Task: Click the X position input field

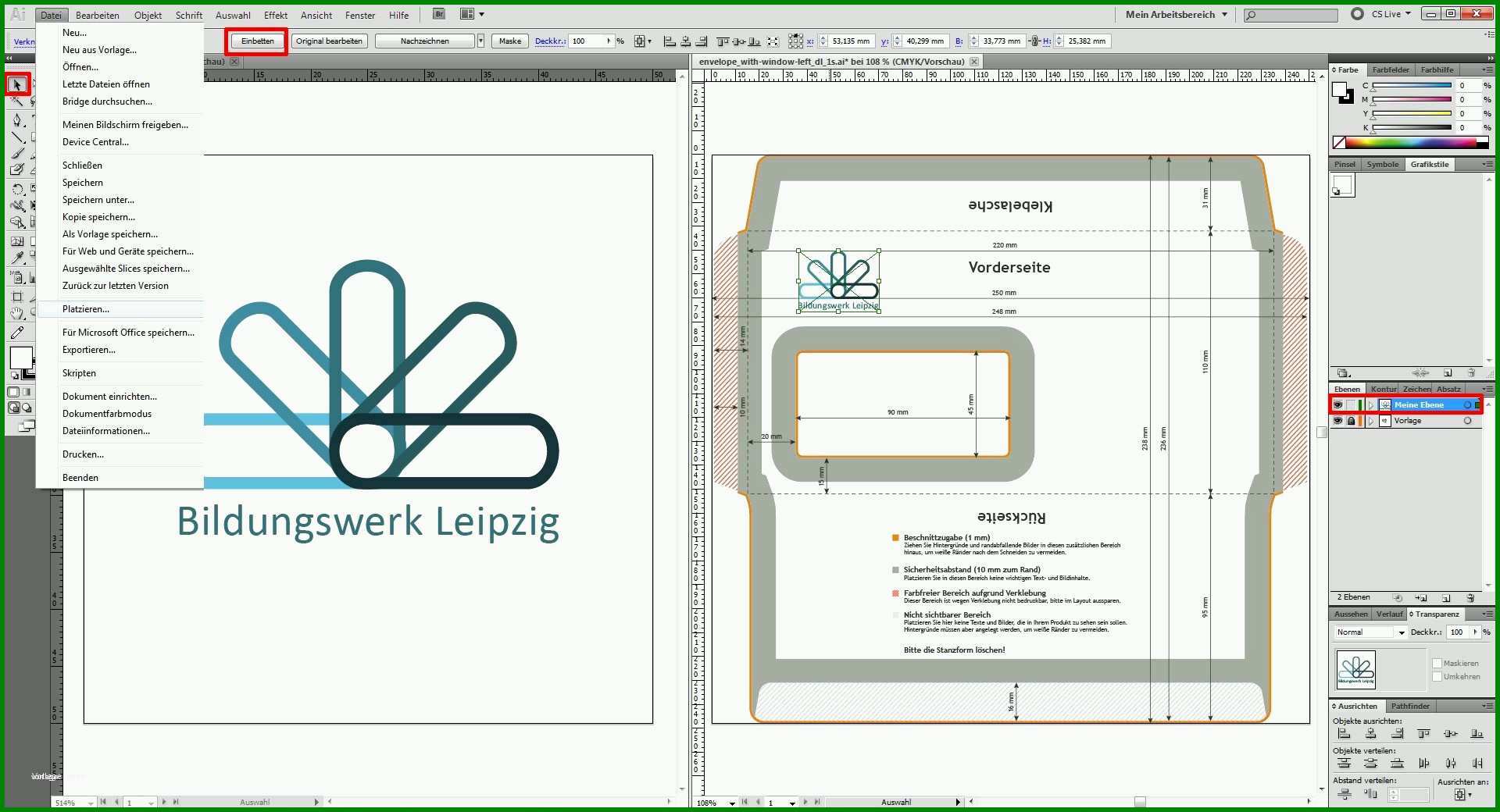Action: [x=850, y=41]
